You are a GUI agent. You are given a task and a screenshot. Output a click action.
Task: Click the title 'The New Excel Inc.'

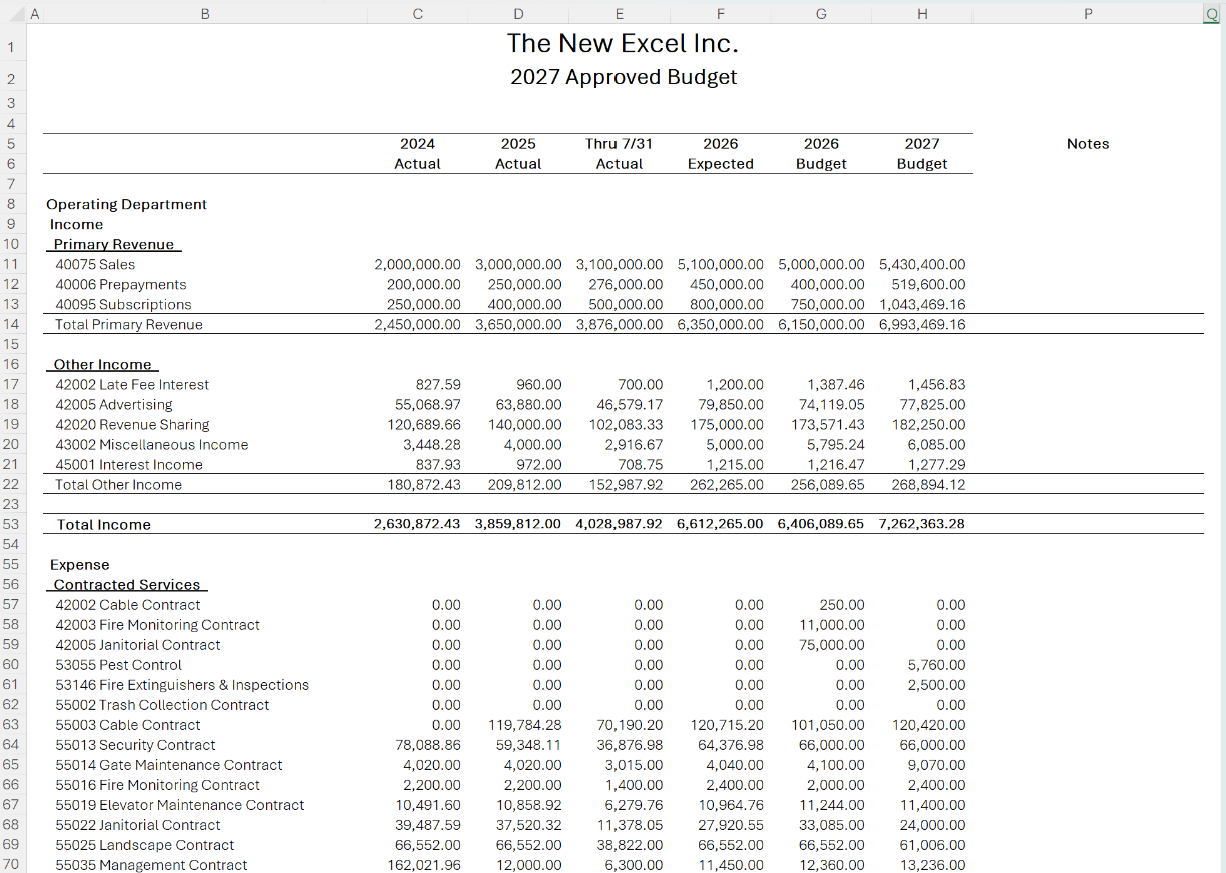(x=622, y=44)
